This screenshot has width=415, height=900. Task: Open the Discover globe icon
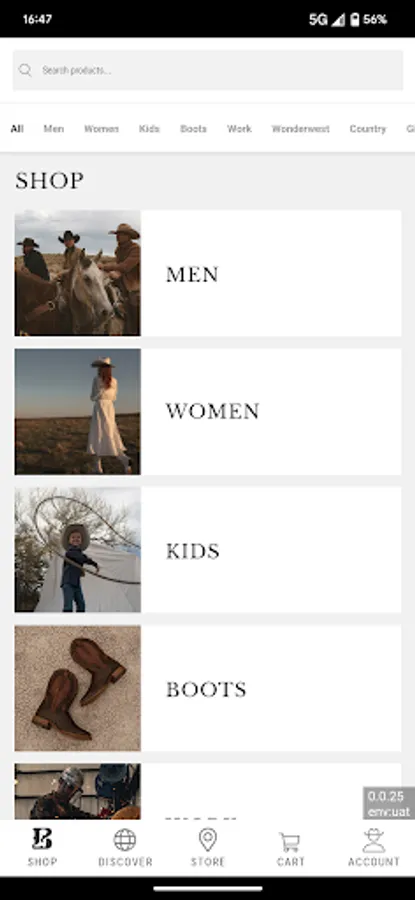(x=125, y=840)
